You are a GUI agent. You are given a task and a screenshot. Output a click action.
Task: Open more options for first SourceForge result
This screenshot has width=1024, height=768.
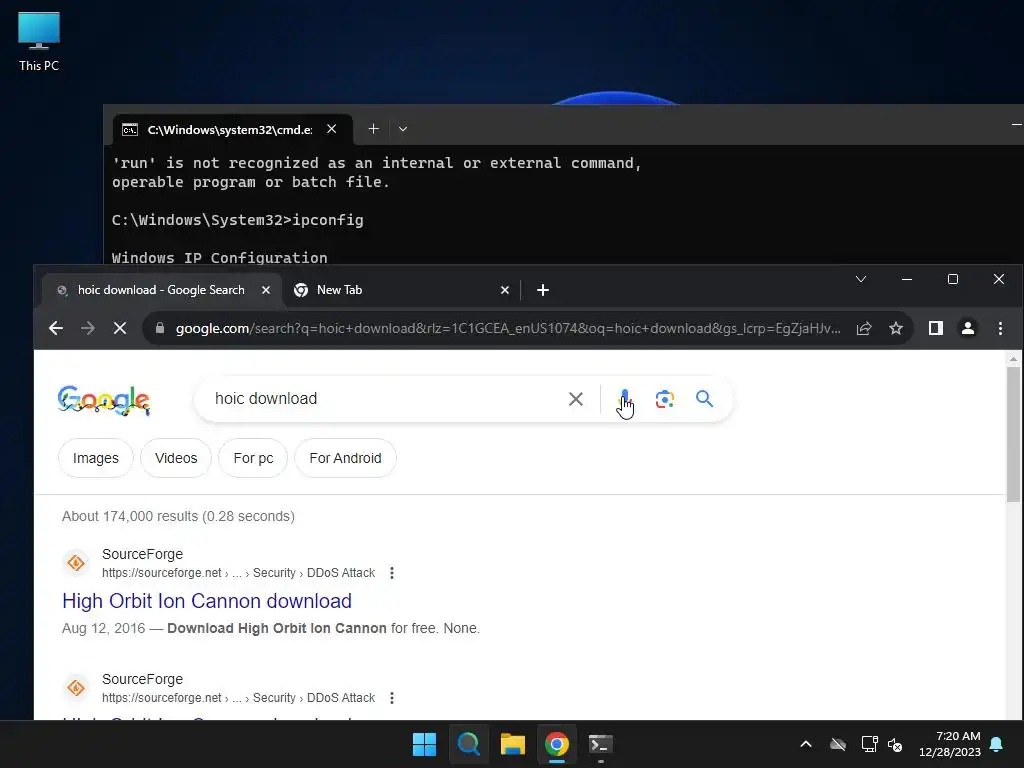tap(392, 573)
